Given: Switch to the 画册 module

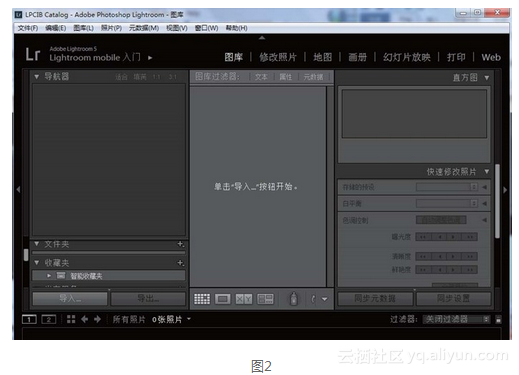Looking at the screenshot, I should 358,57.
